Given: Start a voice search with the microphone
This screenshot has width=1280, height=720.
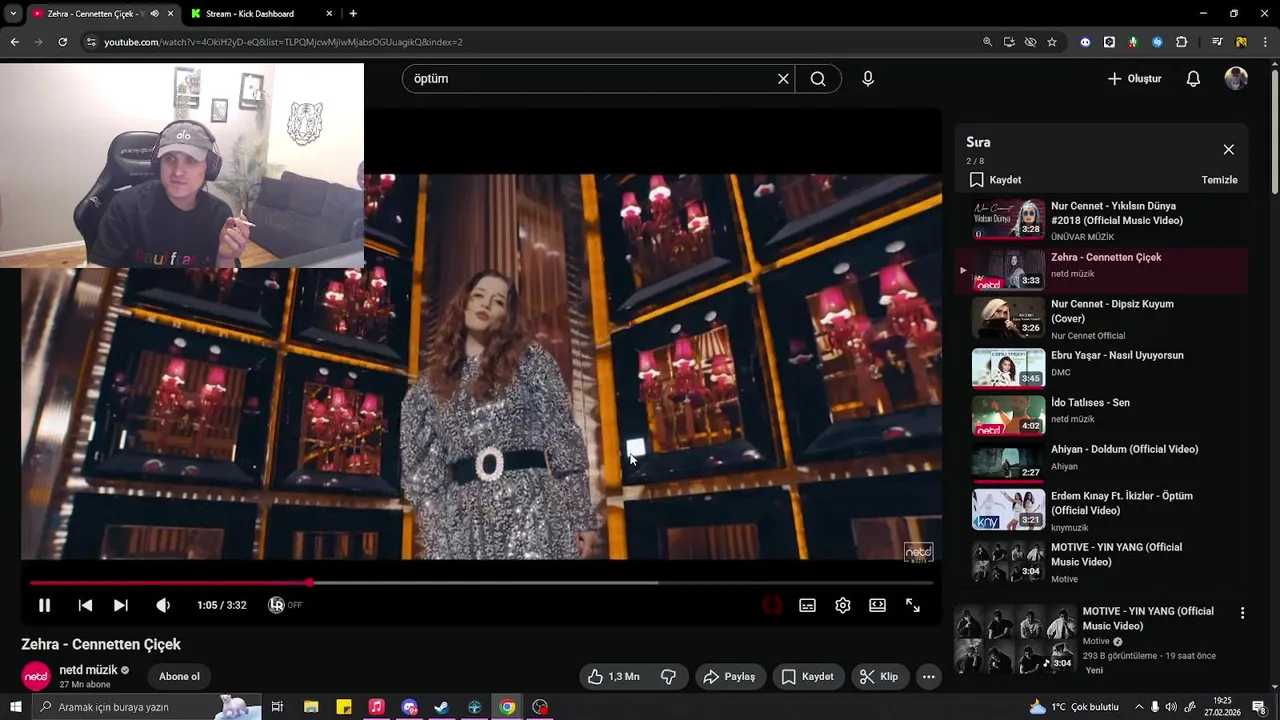Looking at the screenshot, I should (x=868, y=79).
